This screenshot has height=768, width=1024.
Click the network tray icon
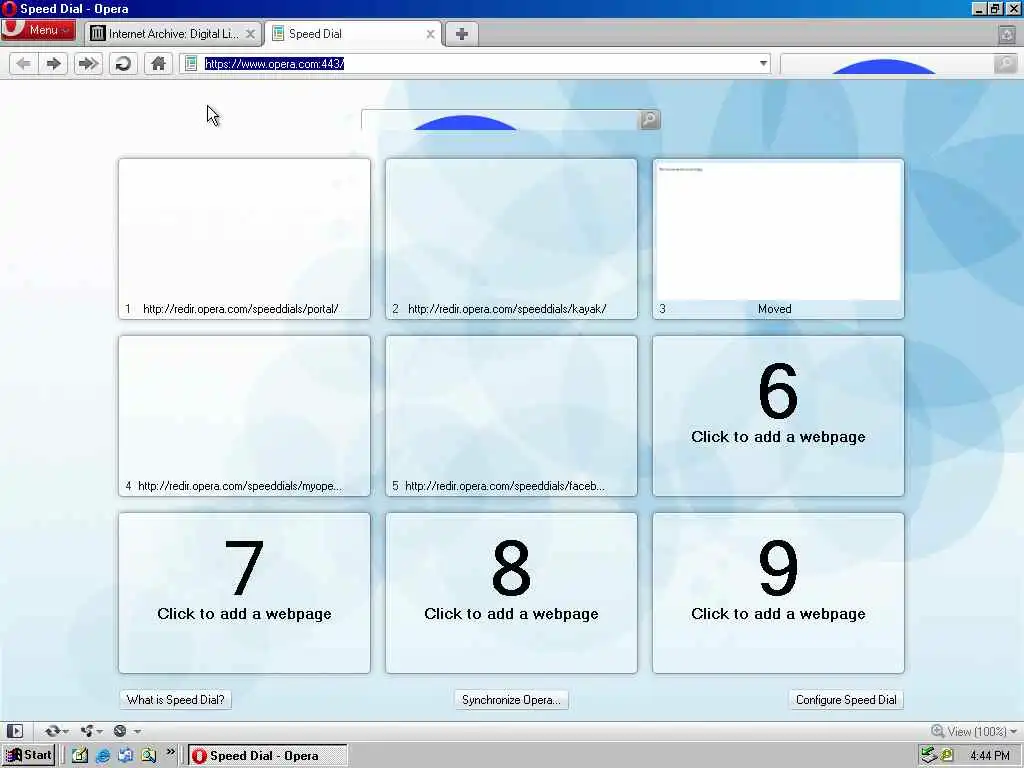[x=929, y=756]
